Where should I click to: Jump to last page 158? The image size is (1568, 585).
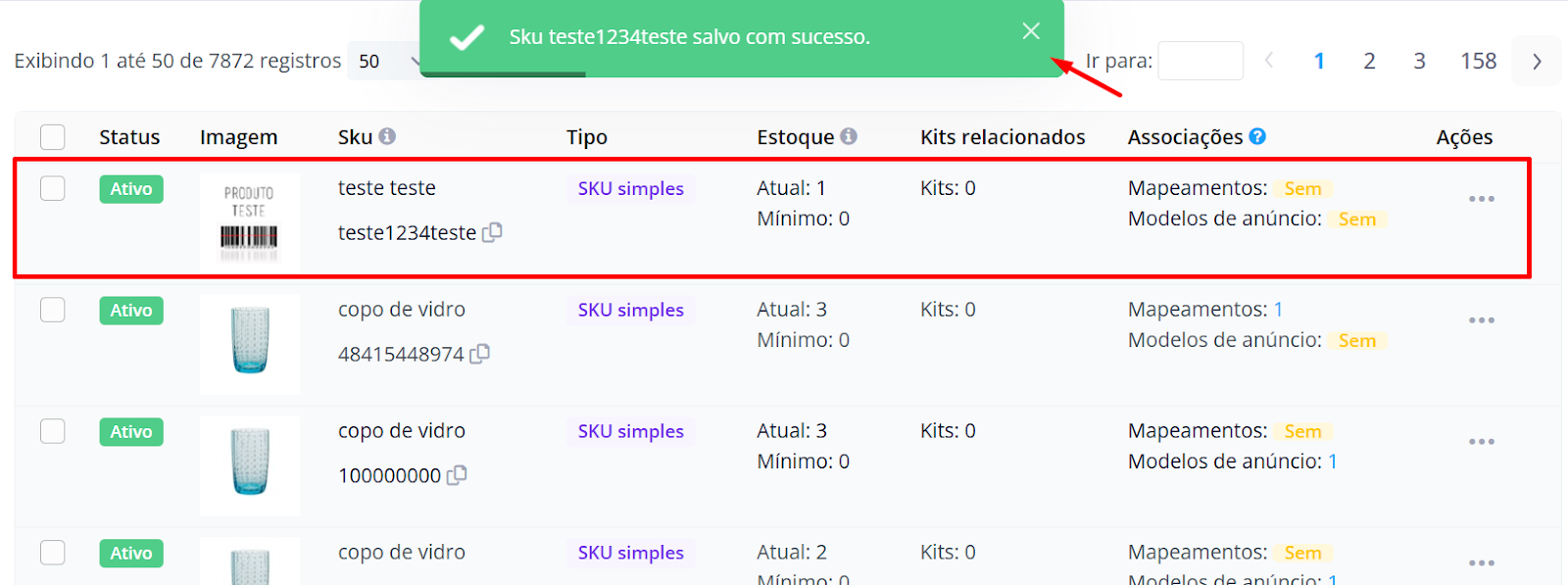pos(1478,61)
